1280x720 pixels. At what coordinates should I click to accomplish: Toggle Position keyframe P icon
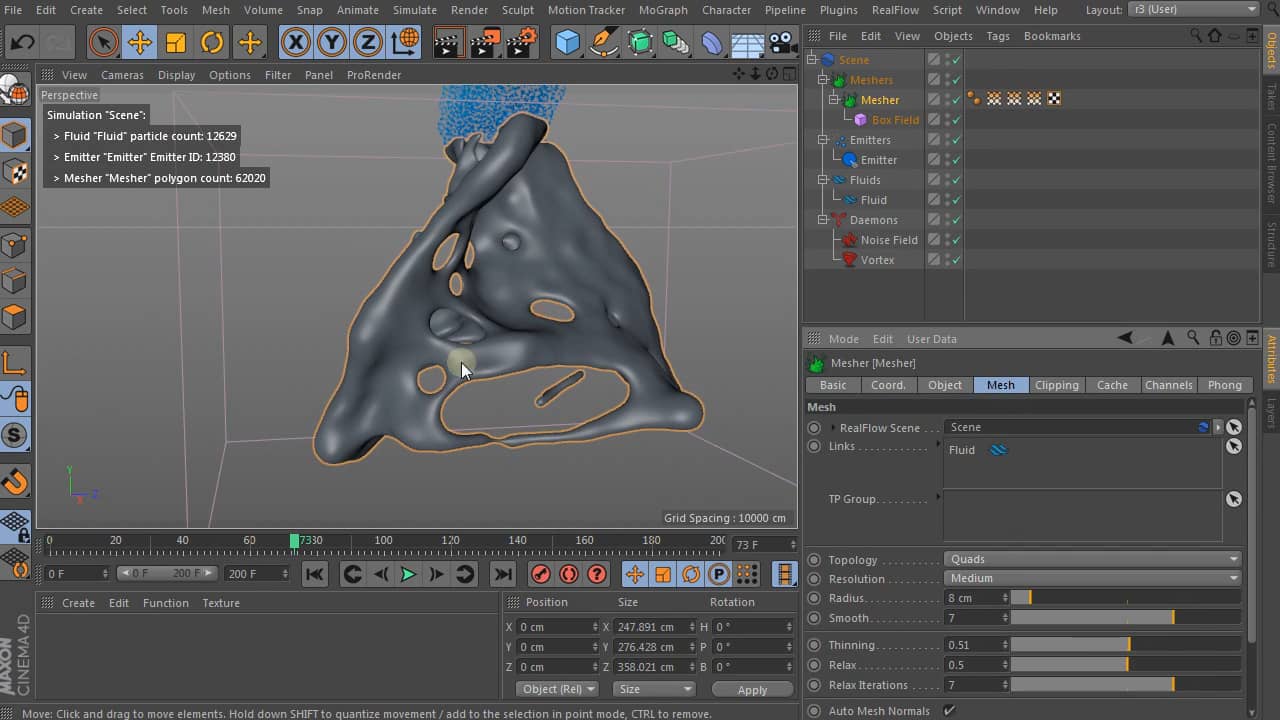tap(718, 574)
